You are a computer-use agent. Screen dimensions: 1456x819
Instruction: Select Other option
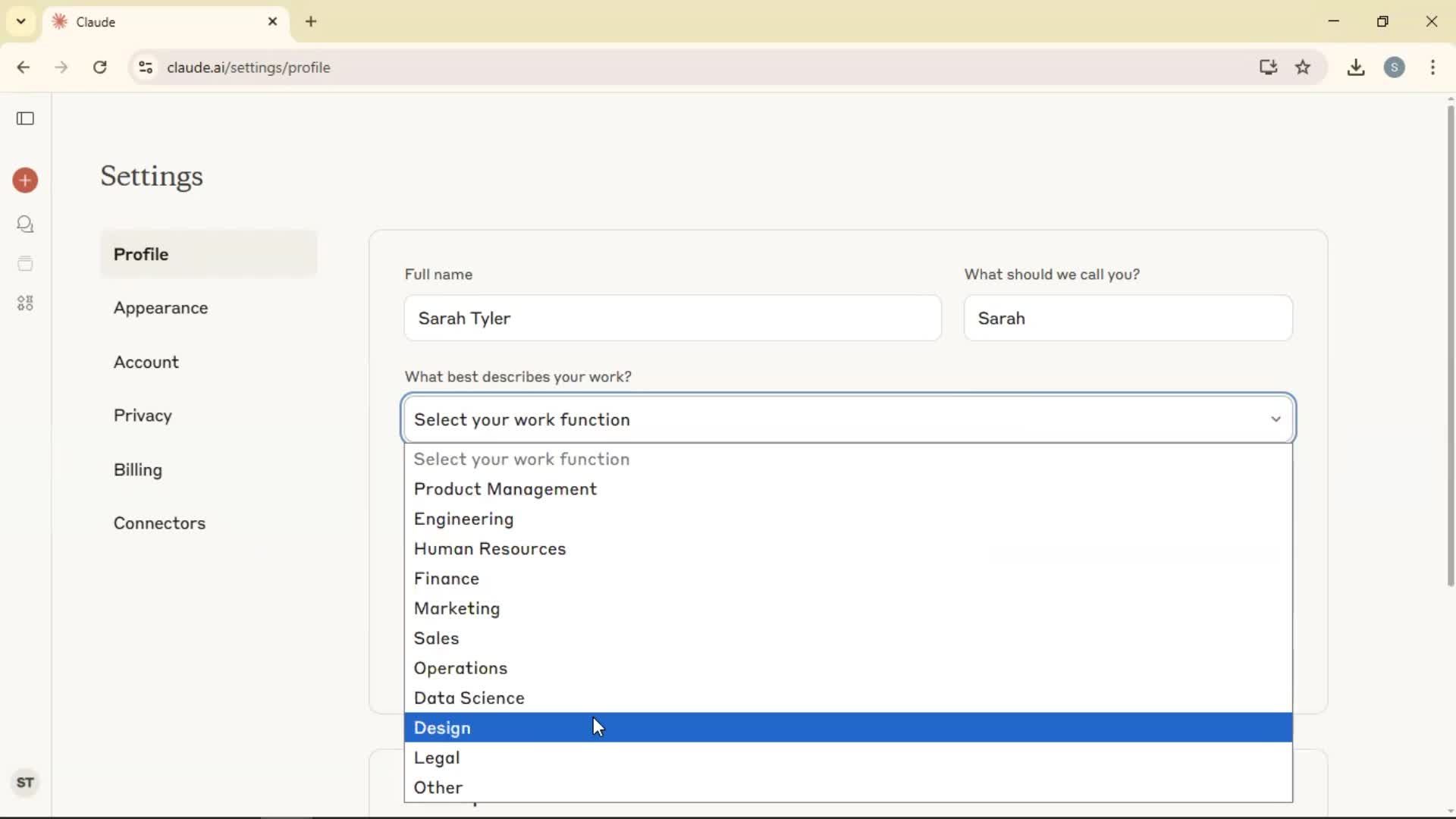pos(848,787)
